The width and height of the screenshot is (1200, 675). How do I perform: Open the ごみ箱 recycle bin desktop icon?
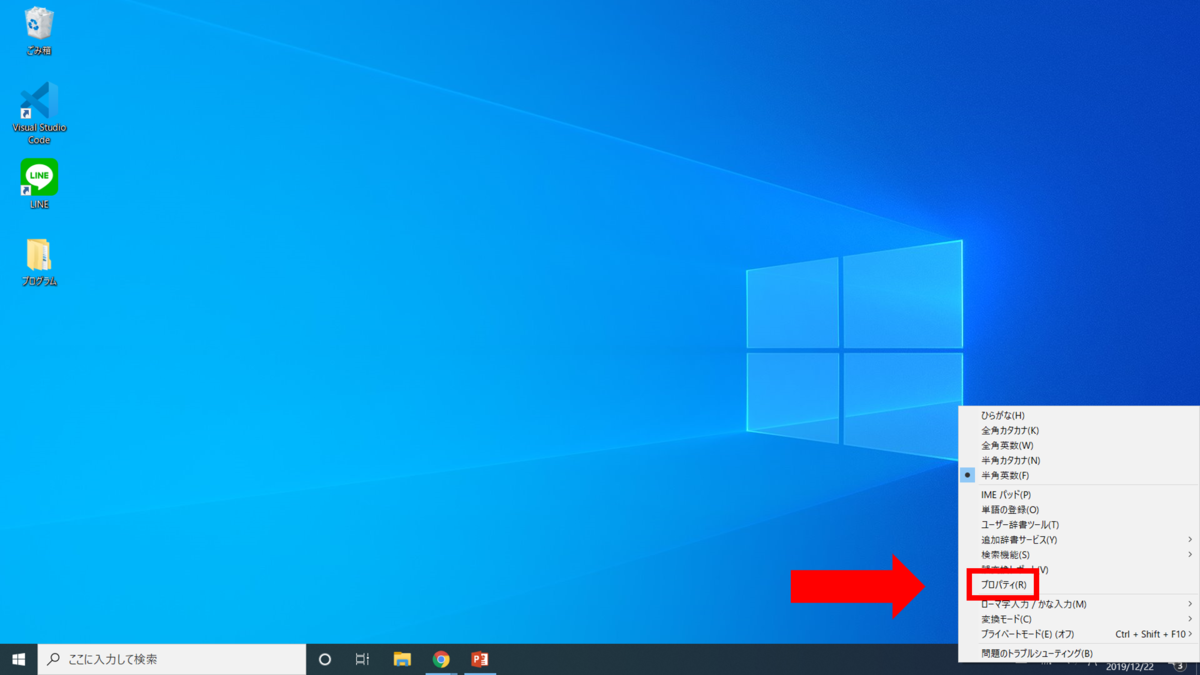39,31
